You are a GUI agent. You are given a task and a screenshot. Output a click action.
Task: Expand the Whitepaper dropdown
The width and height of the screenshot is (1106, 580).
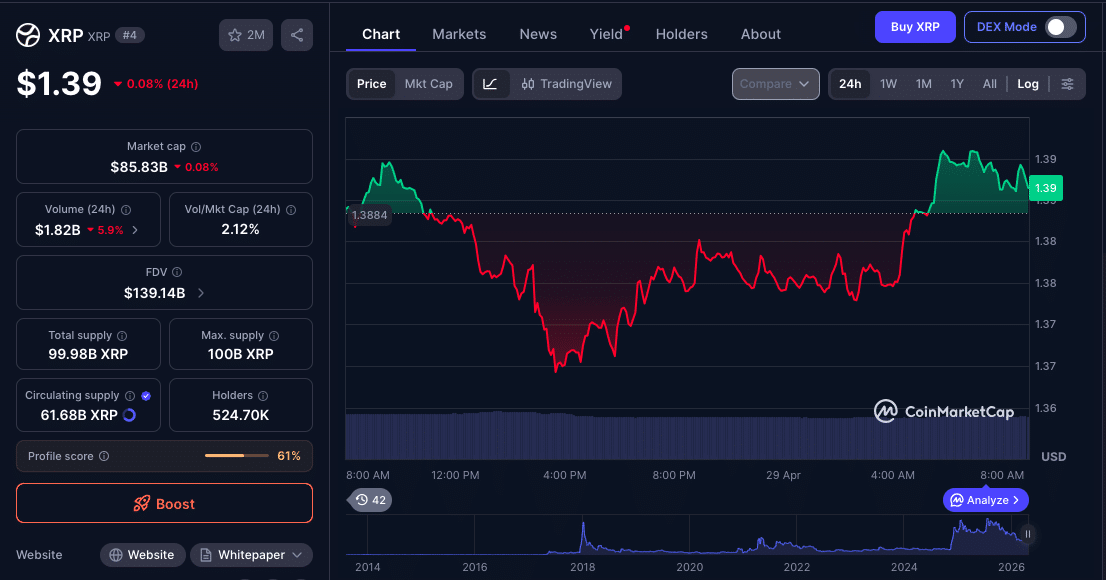252,555
